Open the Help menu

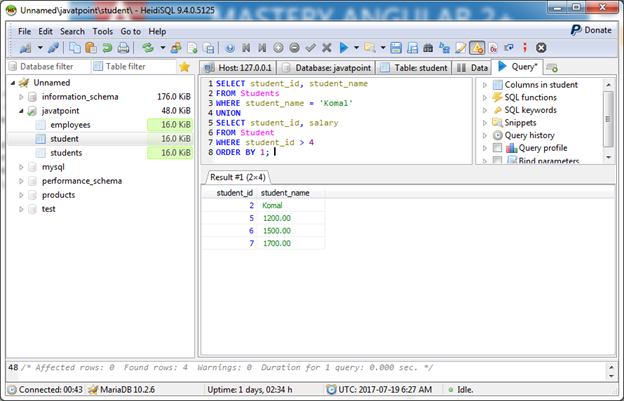tap(157, 31)
